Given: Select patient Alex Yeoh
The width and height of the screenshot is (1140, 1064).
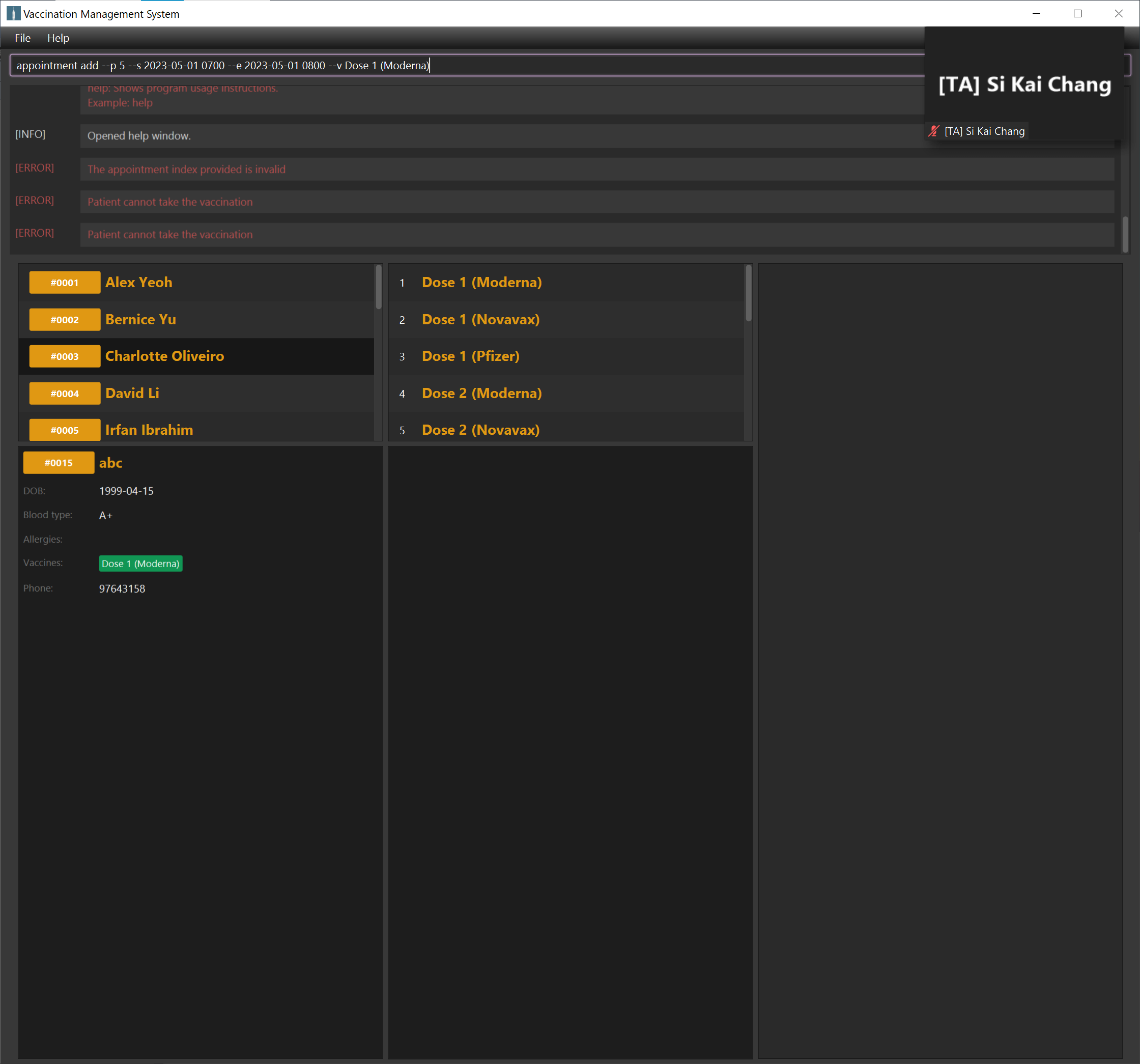Looking at the screenshot, I should 139,283.
